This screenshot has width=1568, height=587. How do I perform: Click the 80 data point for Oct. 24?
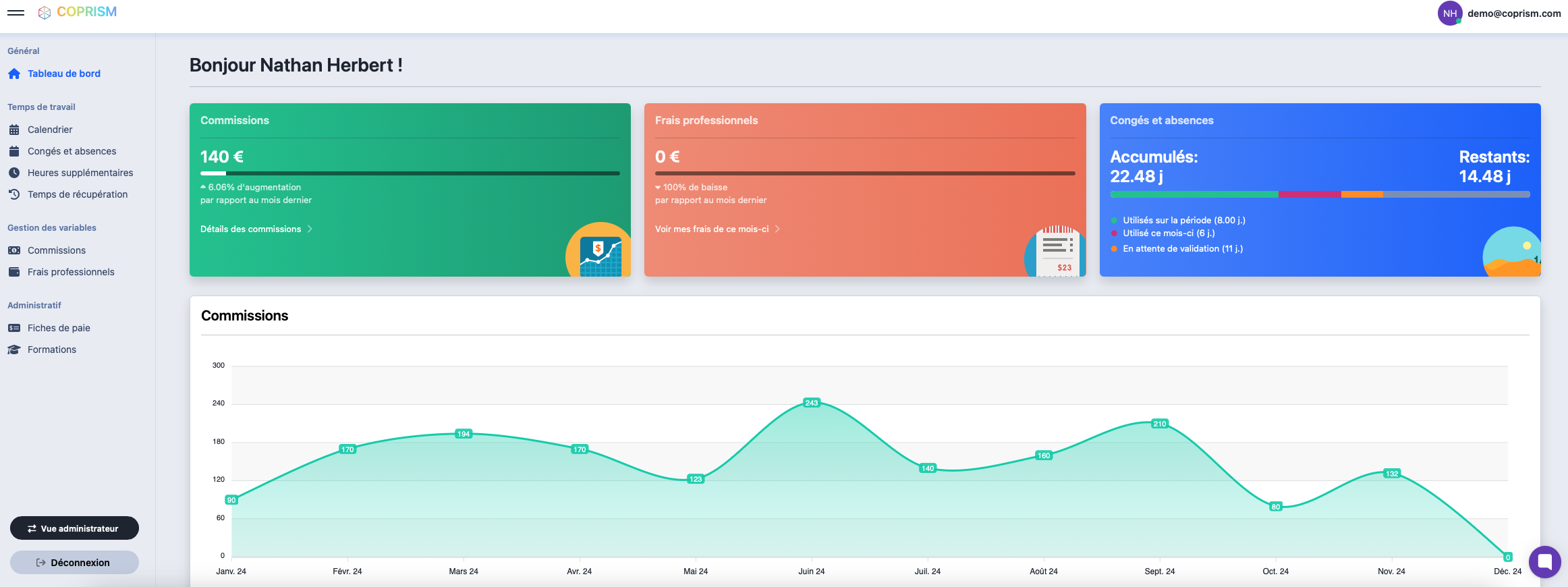coord(1275,507)
